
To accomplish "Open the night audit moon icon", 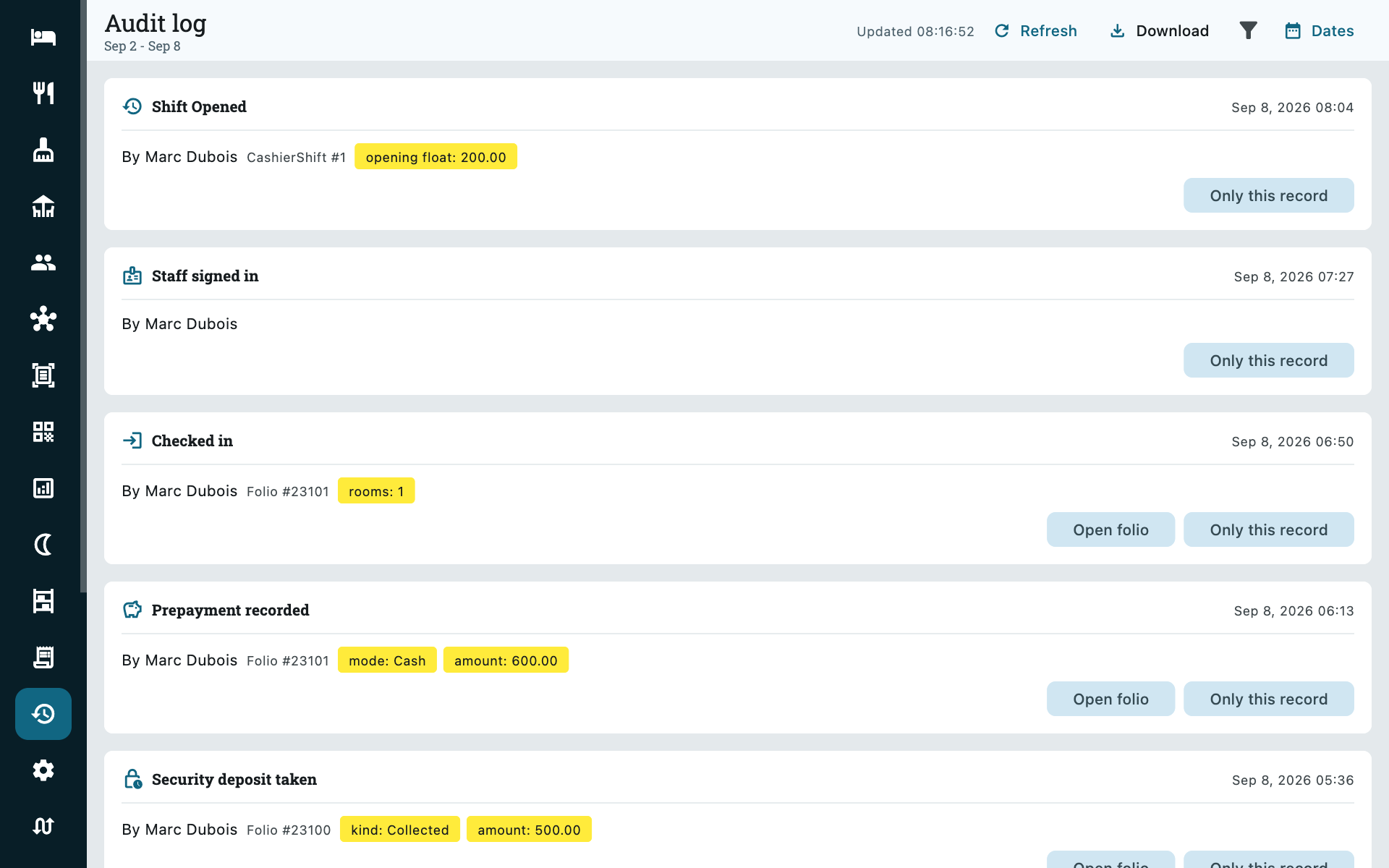I will pyautogui.click(x=43, y=545).
